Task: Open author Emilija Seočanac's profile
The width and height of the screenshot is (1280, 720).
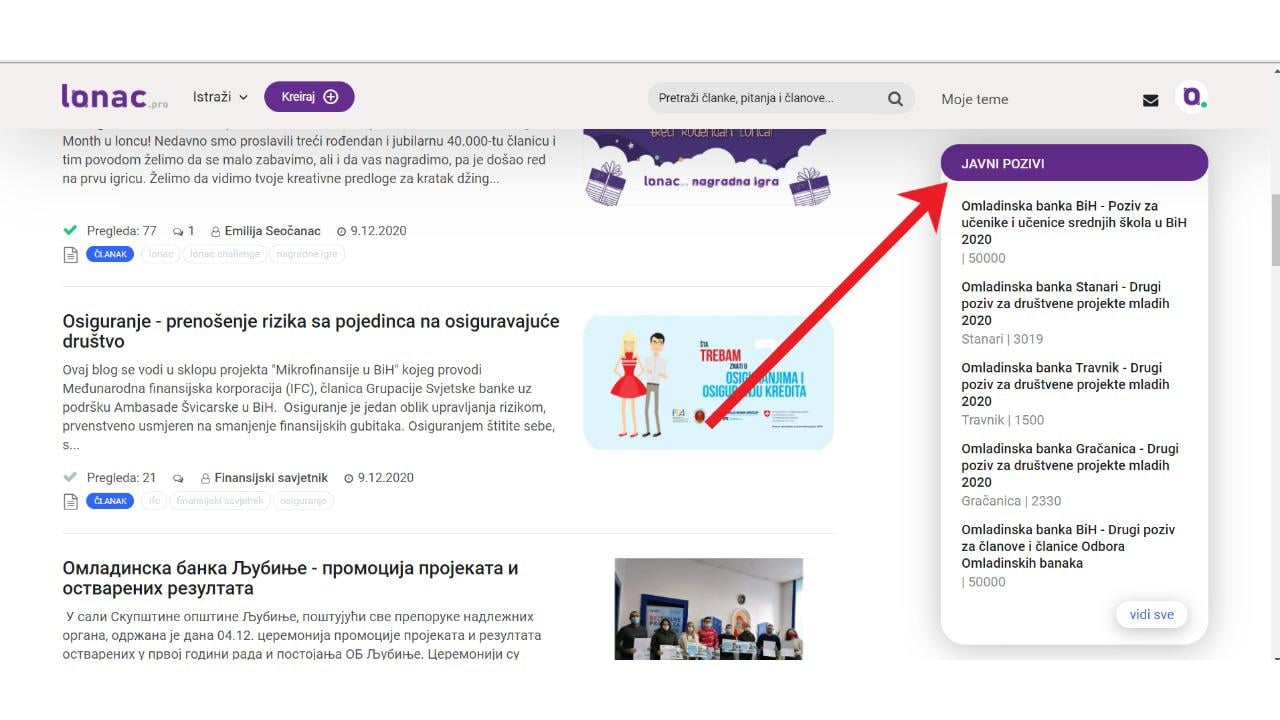Action: coord(272,231)
